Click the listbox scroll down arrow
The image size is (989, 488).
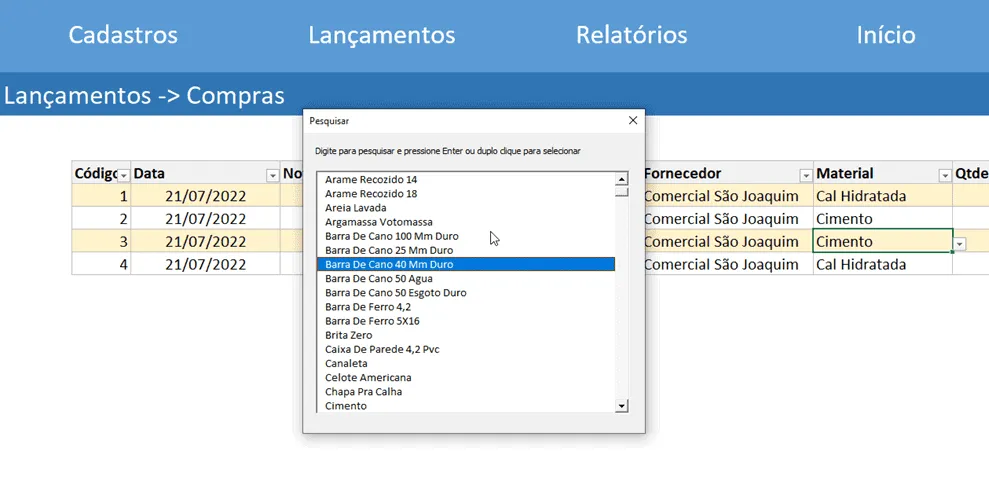point(622,406)
